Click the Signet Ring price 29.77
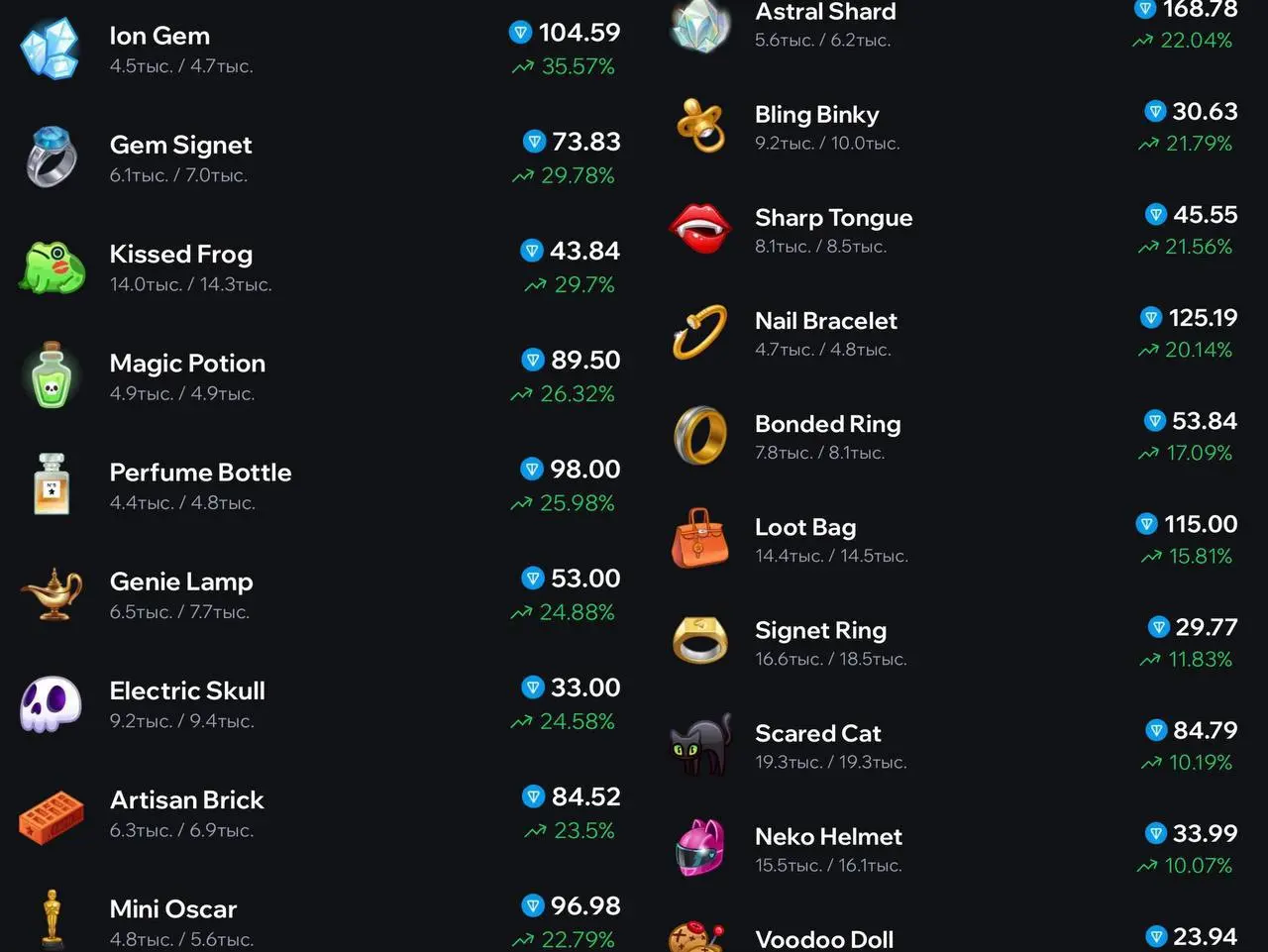Viewport: 1268px width, 952px height. [x=1206, y=627]
